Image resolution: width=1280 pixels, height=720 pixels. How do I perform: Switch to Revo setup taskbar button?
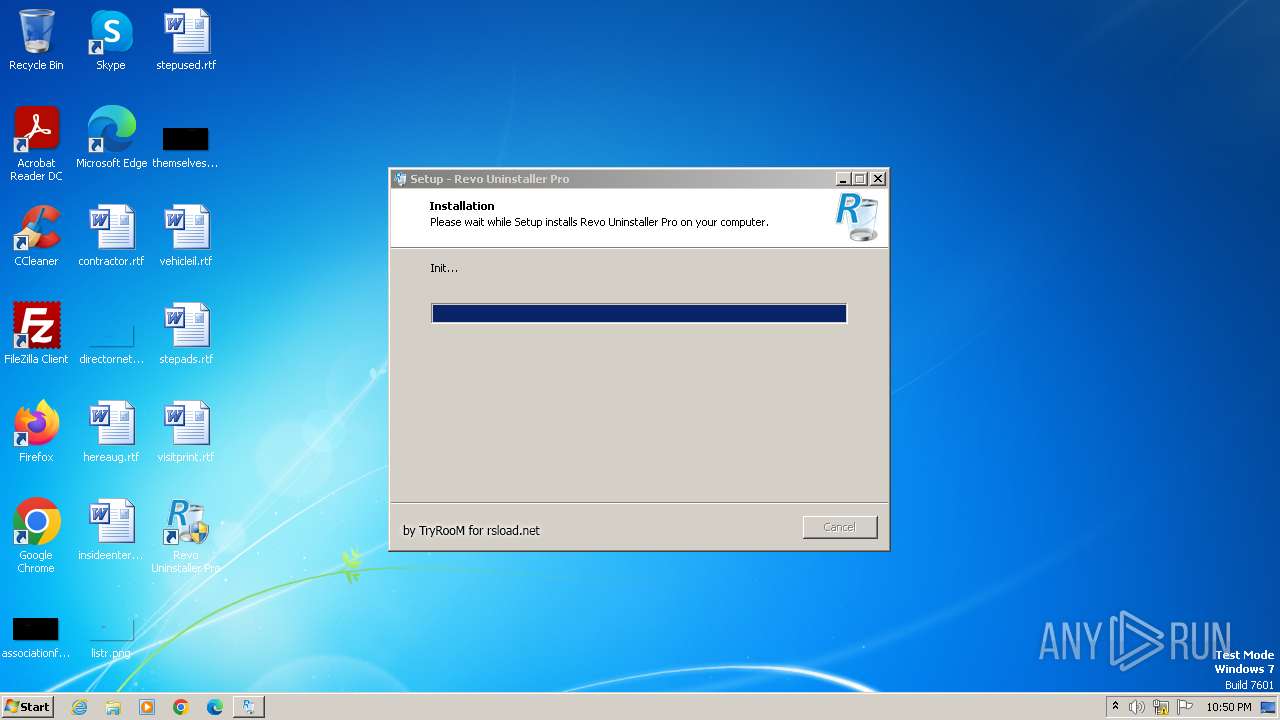(249, 707)
